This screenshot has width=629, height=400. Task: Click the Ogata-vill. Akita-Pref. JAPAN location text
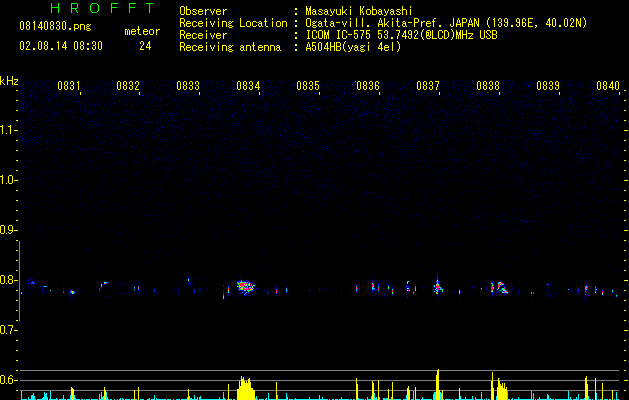pyautogui.click(x=446, y=23)
